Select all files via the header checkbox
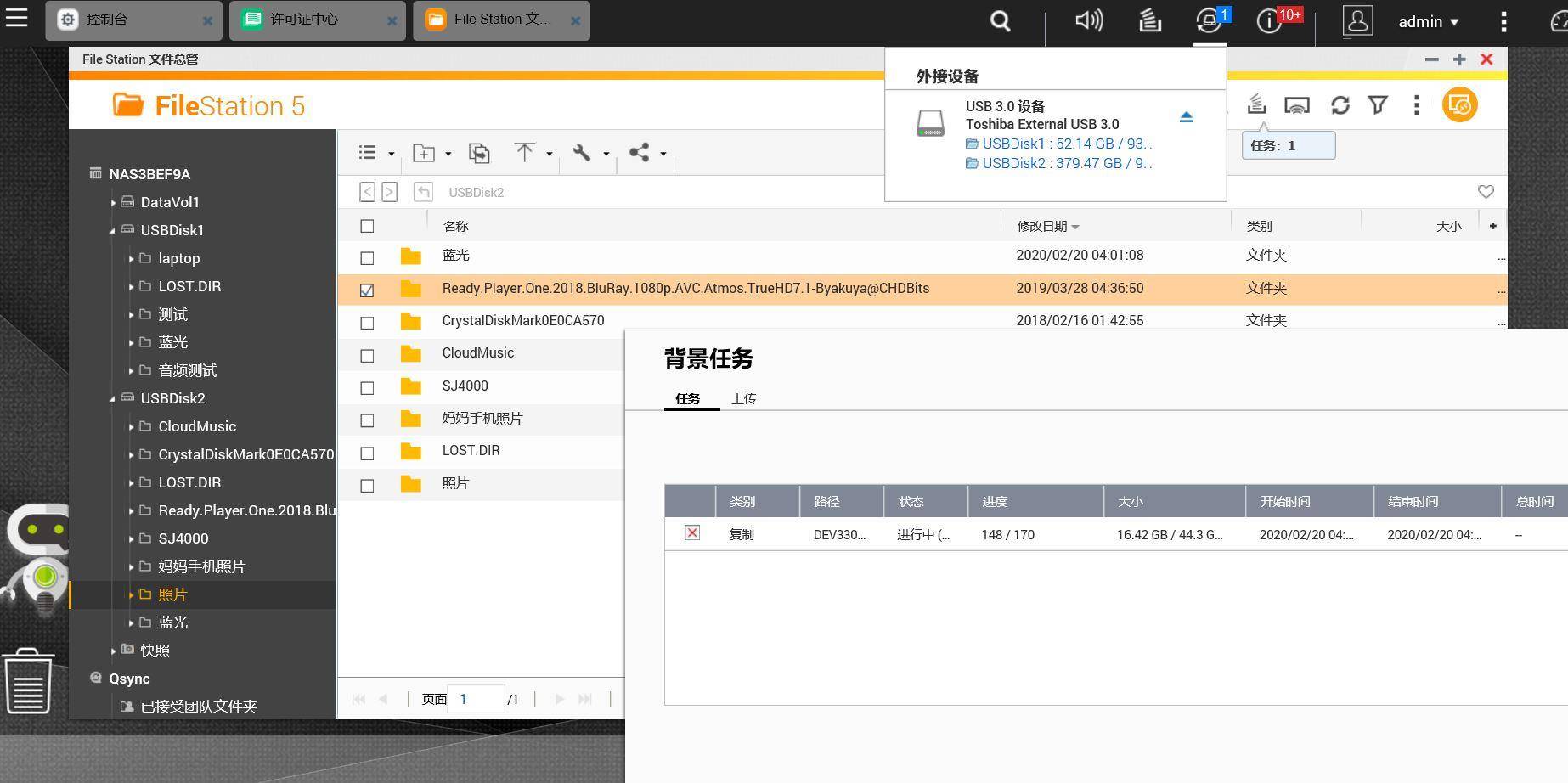Viewport: 1568px width, 783px height. (x=367, y=226)
